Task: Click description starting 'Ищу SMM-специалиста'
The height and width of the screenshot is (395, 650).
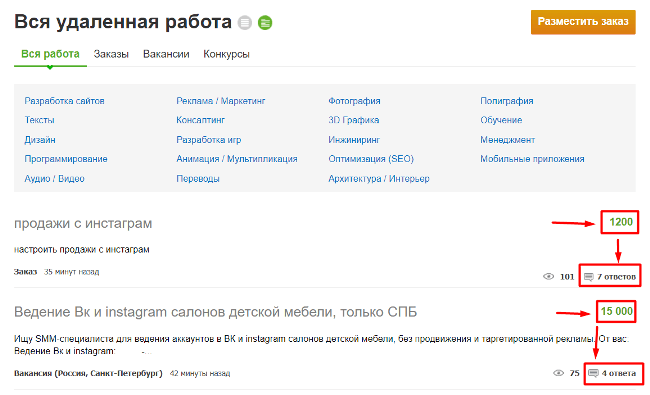Action: (322, 345)
